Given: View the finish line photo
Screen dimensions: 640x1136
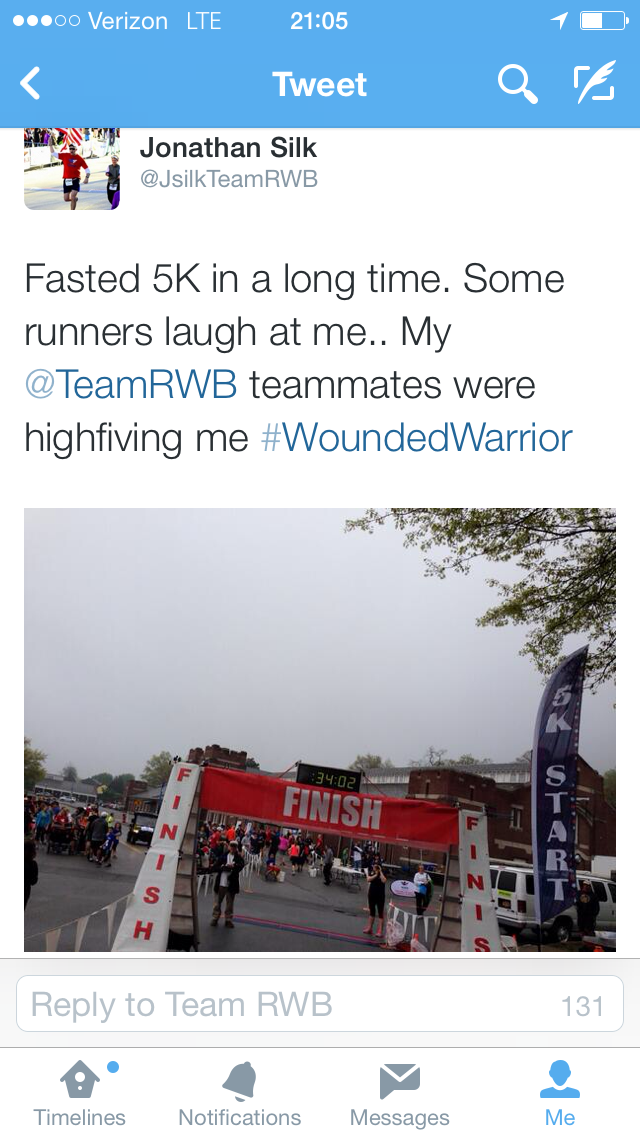Looking at the screenshot, I should (x=320, y=730).
